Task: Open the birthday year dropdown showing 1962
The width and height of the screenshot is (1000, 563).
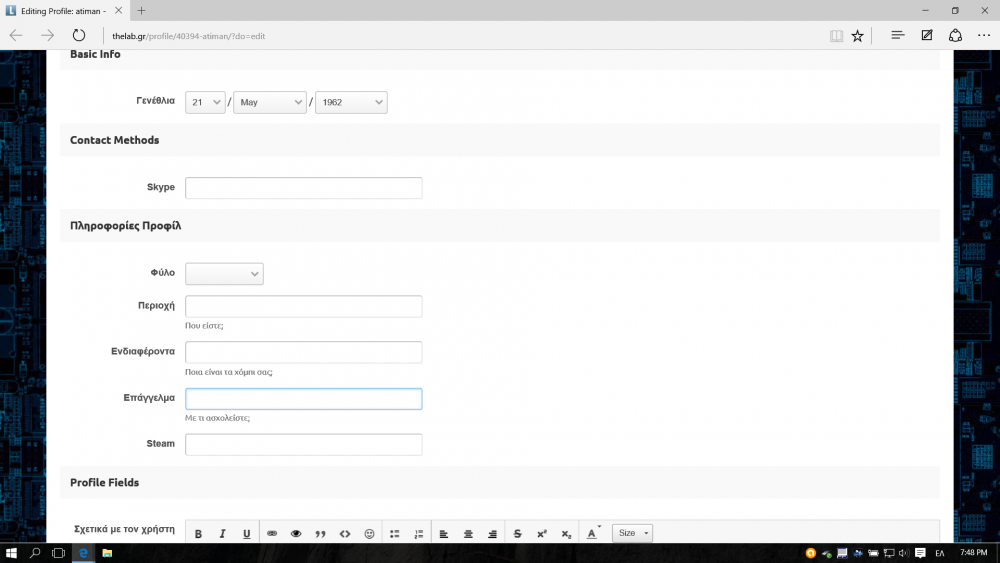Action: [351, 102]
